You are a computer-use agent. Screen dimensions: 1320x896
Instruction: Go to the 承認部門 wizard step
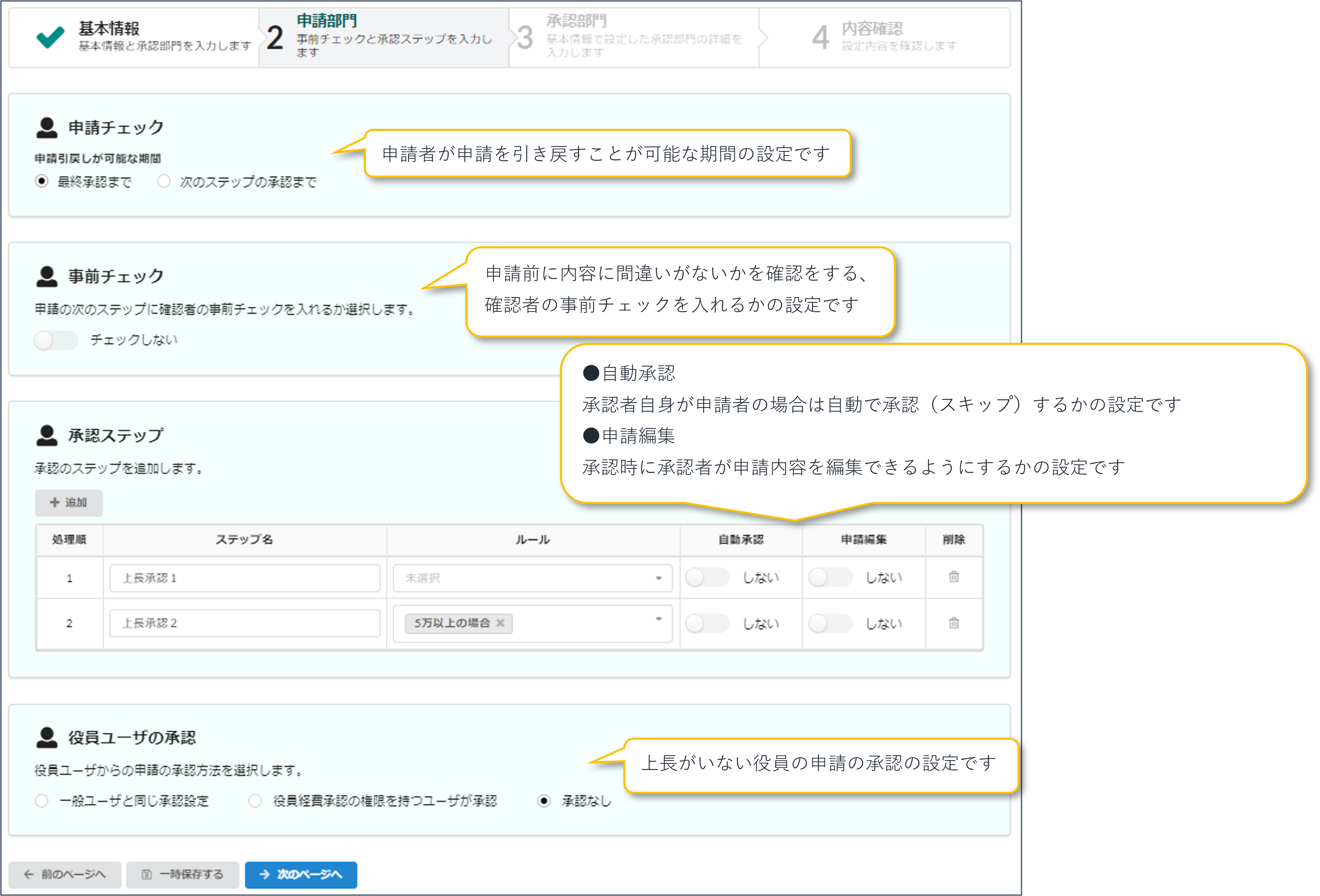click(634, 38)
